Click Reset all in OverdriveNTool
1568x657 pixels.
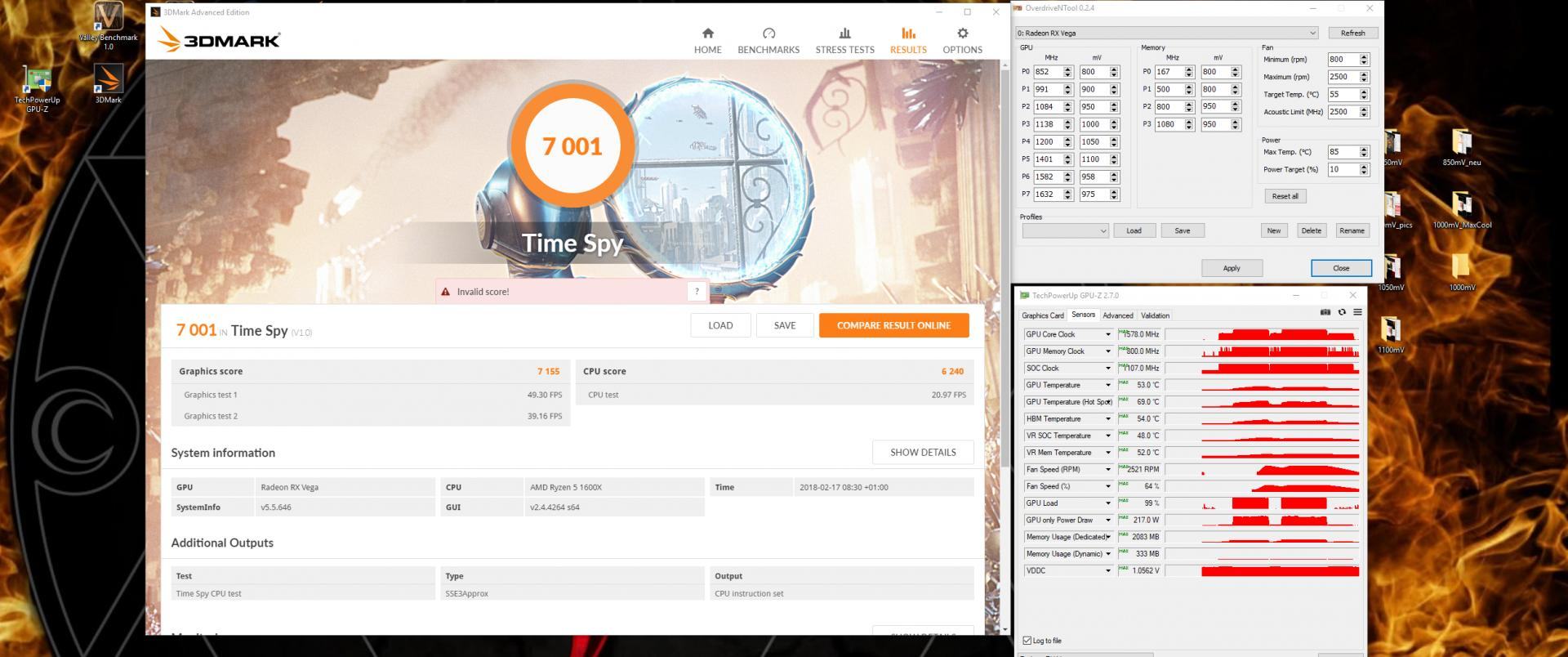click(x=1285, y=196)
